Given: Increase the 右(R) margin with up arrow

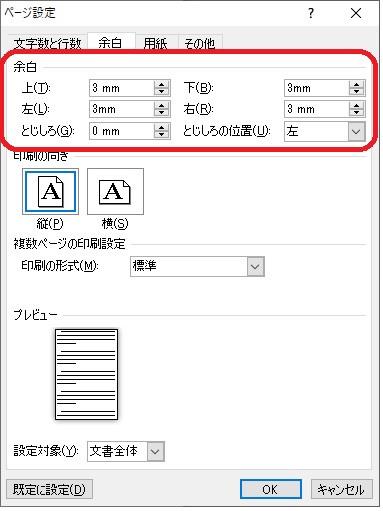Looking at the screenshot, I should click(x=357, y=105).
